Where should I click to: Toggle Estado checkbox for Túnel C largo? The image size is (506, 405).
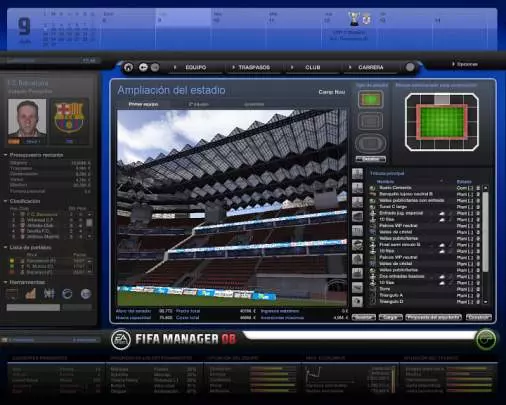(x=478, y=207)
